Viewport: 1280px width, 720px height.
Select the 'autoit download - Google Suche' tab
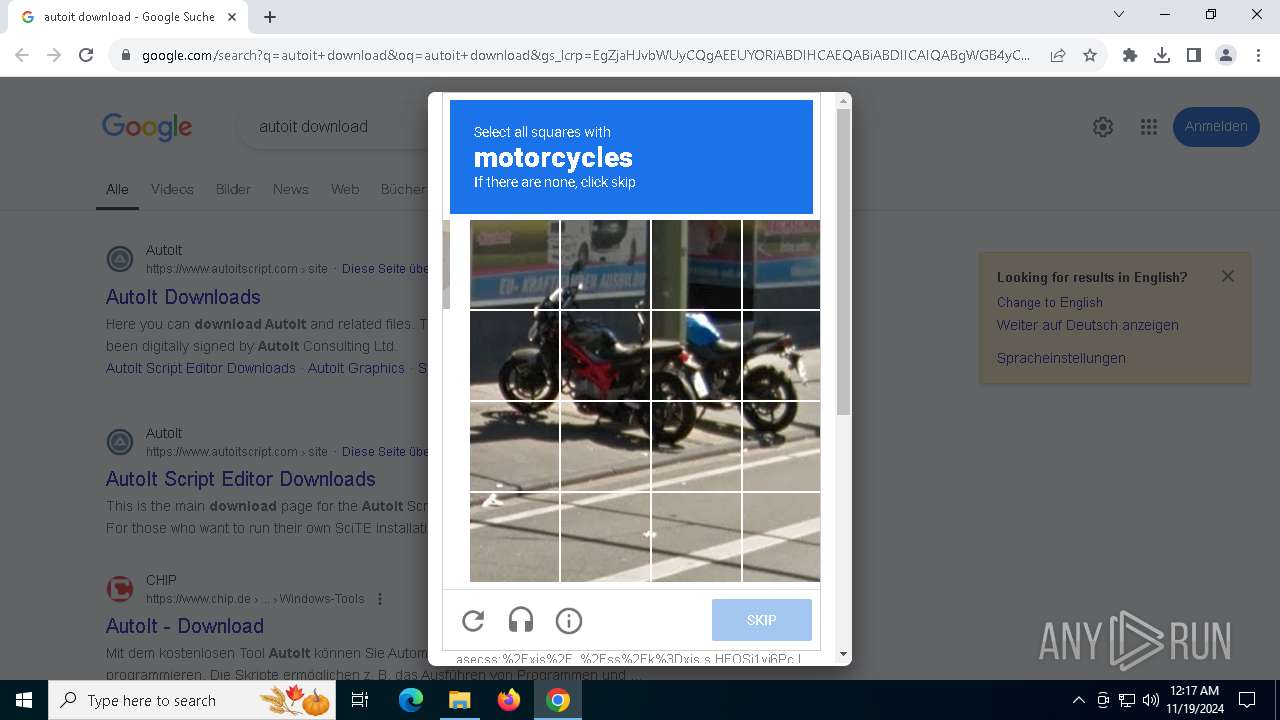(128, 17)
